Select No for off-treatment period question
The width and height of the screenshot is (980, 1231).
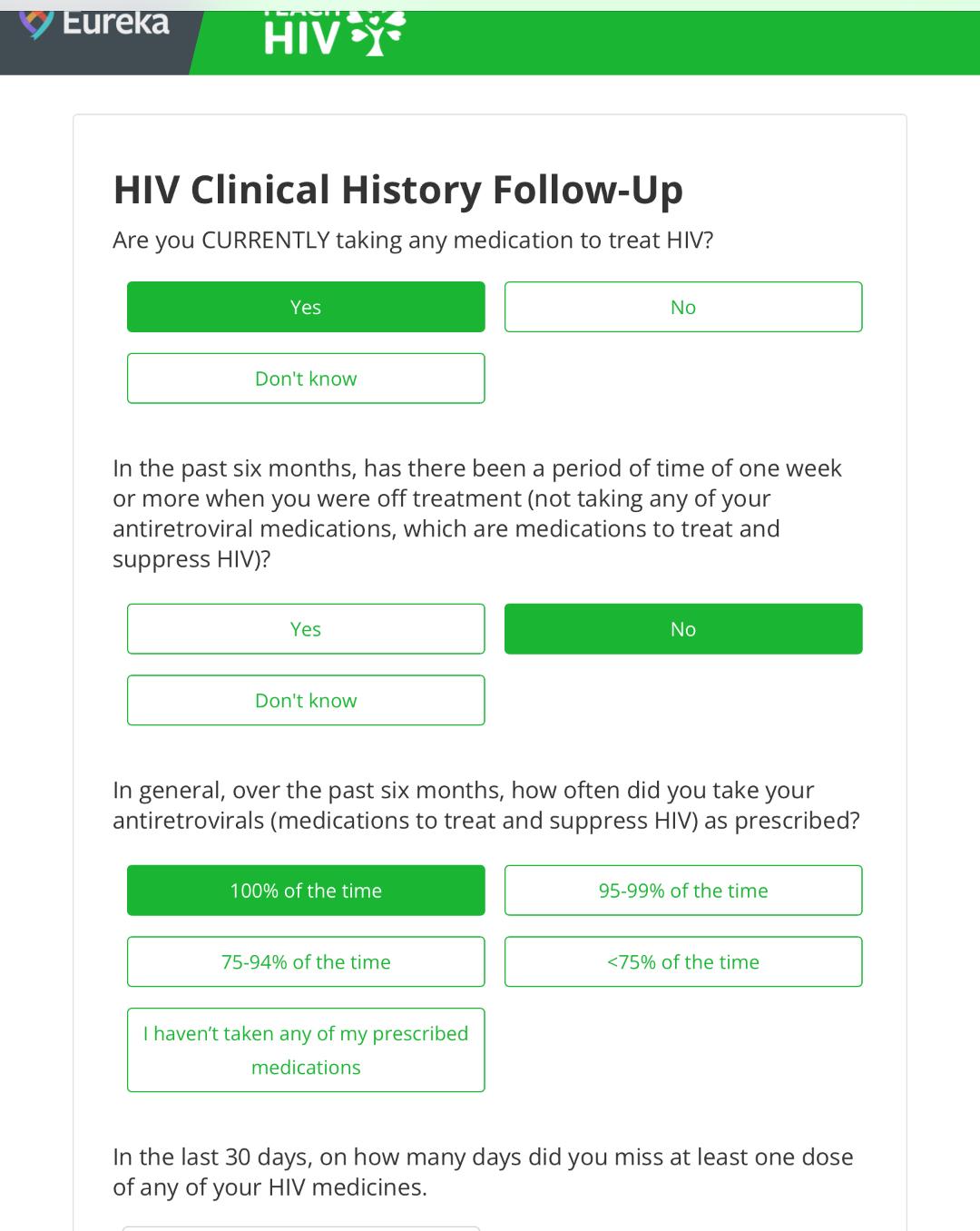(x=682, y=629)
